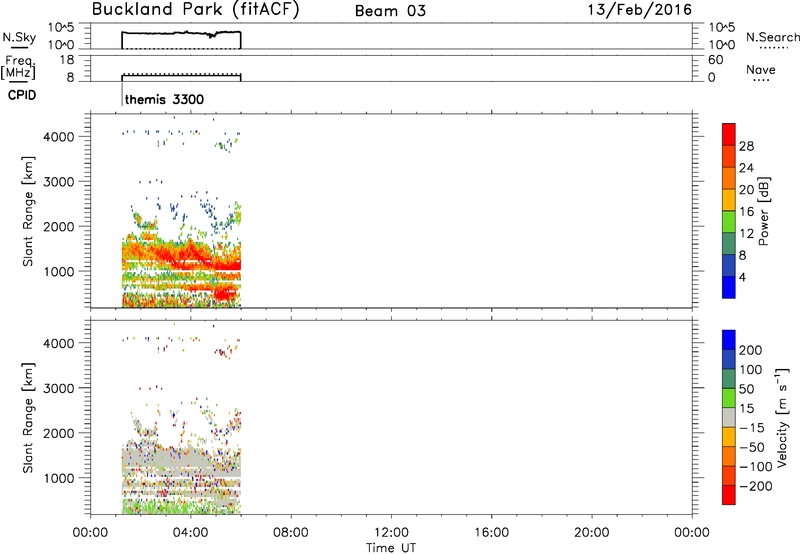
Task: Click the 'N.Sky' legend label
Action: tap(19, 38)
